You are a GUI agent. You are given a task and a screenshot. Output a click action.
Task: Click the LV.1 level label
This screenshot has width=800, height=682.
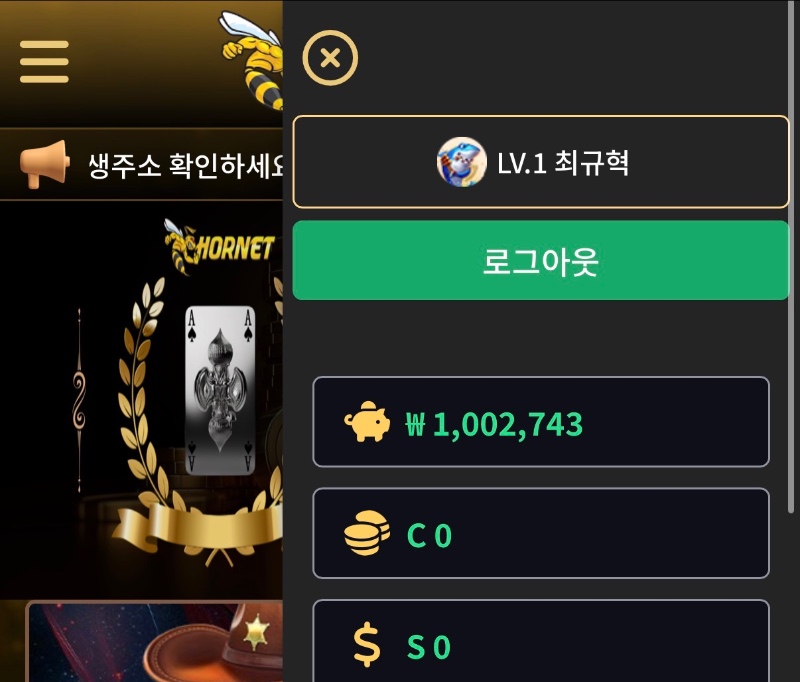522,163
